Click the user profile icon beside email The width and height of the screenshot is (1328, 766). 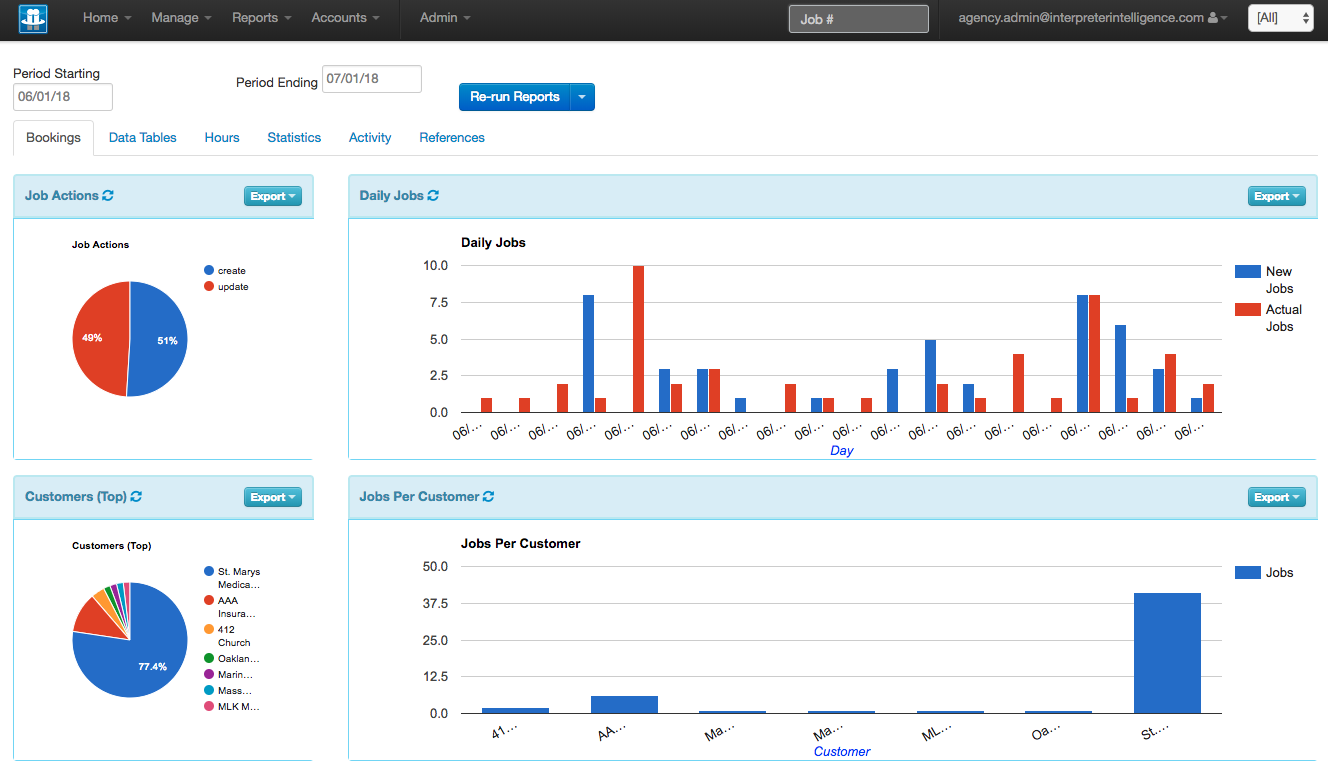click(x=1213, y=18)
